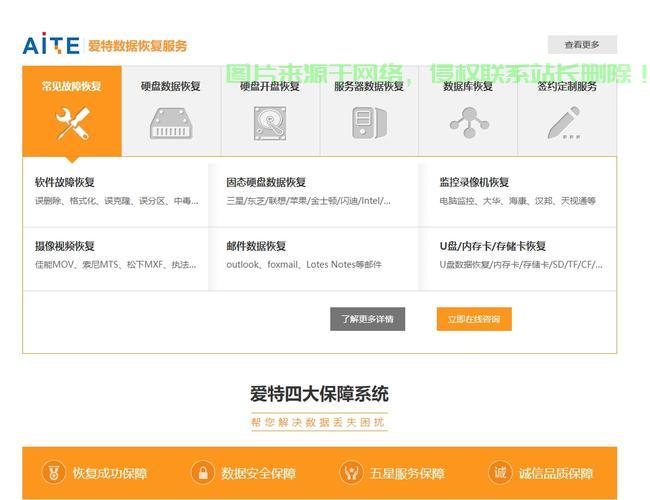Click the 五星服务保障 label
This screenshot has height=500, width=650.
pyautogui.click(x=407, y=473)
